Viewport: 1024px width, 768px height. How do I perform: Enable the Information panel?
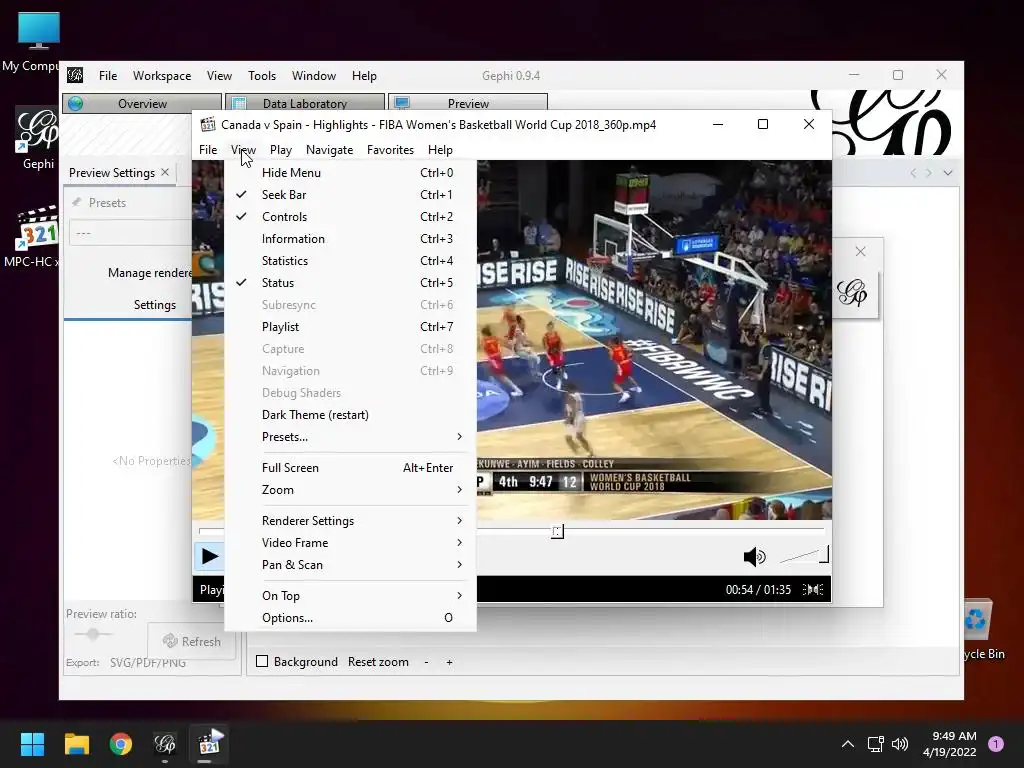coord(350,239)
